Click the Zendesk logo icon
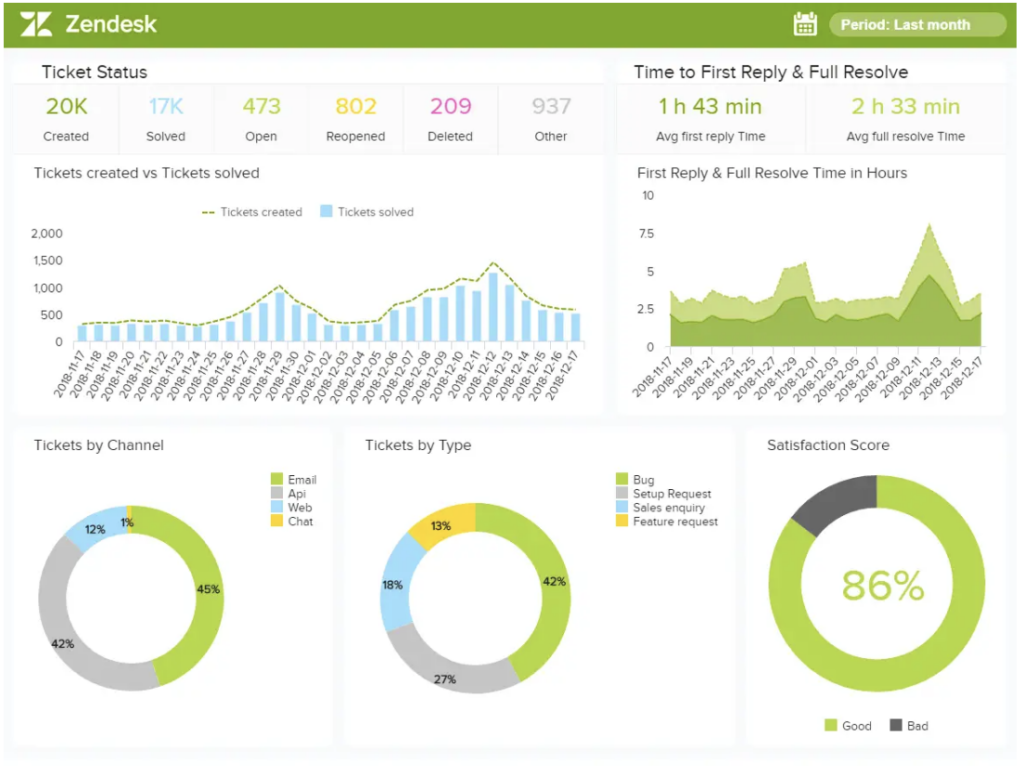This screenshot has width=1024, height=774. coord(36,24)
